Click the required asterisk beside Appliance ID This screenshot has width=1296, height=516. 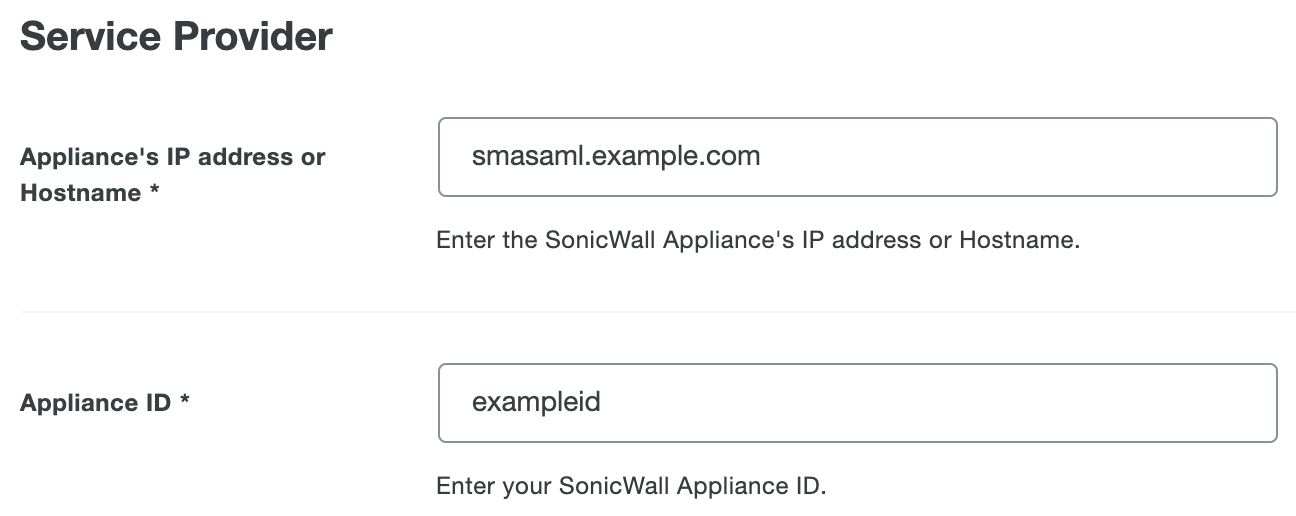pyautogui.click(x=184, y=402)
